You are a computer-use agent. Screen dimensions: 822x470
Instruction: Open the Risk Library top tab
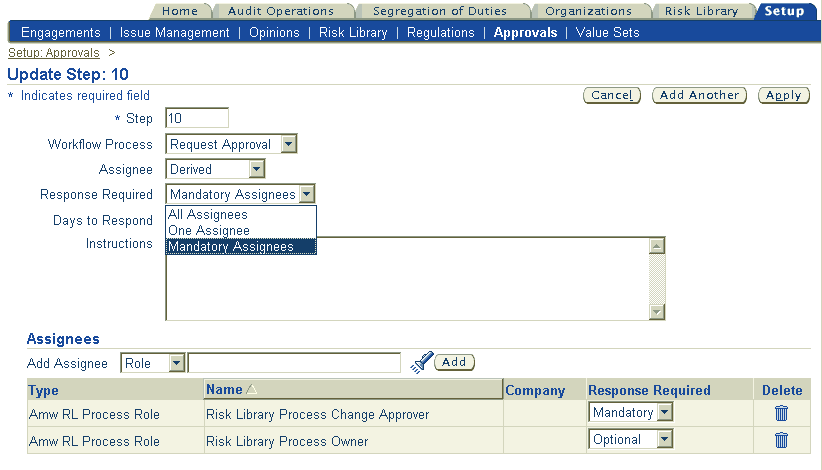(x=701, y=11)
